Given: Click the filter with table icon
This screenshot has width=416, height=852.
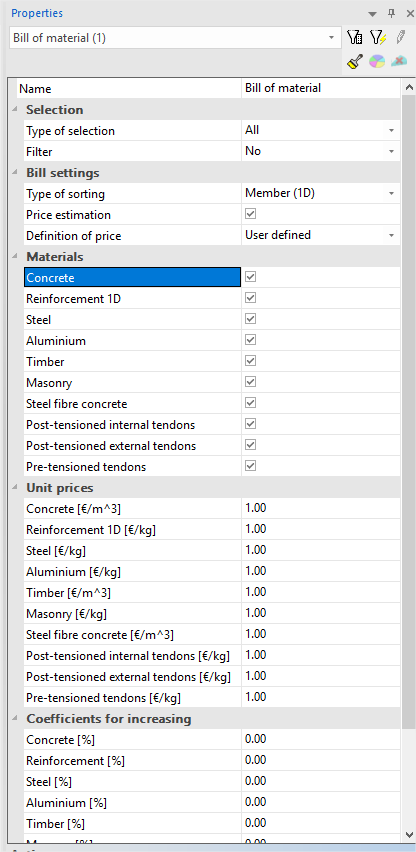Looking at the screenshot, I should pos(354,37).
